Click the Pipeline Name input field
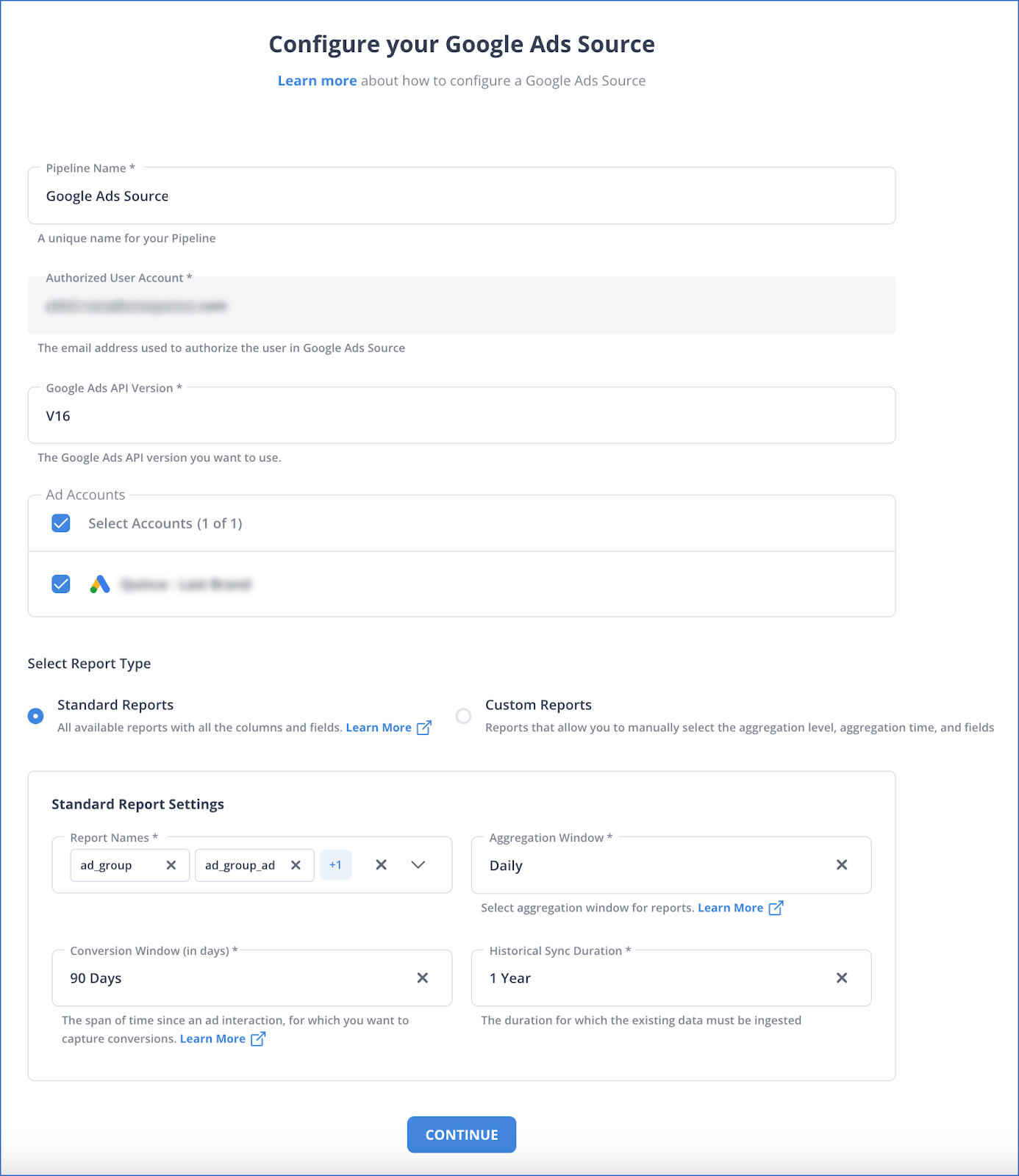The image size is (1019, 1176). pos(462,196)
